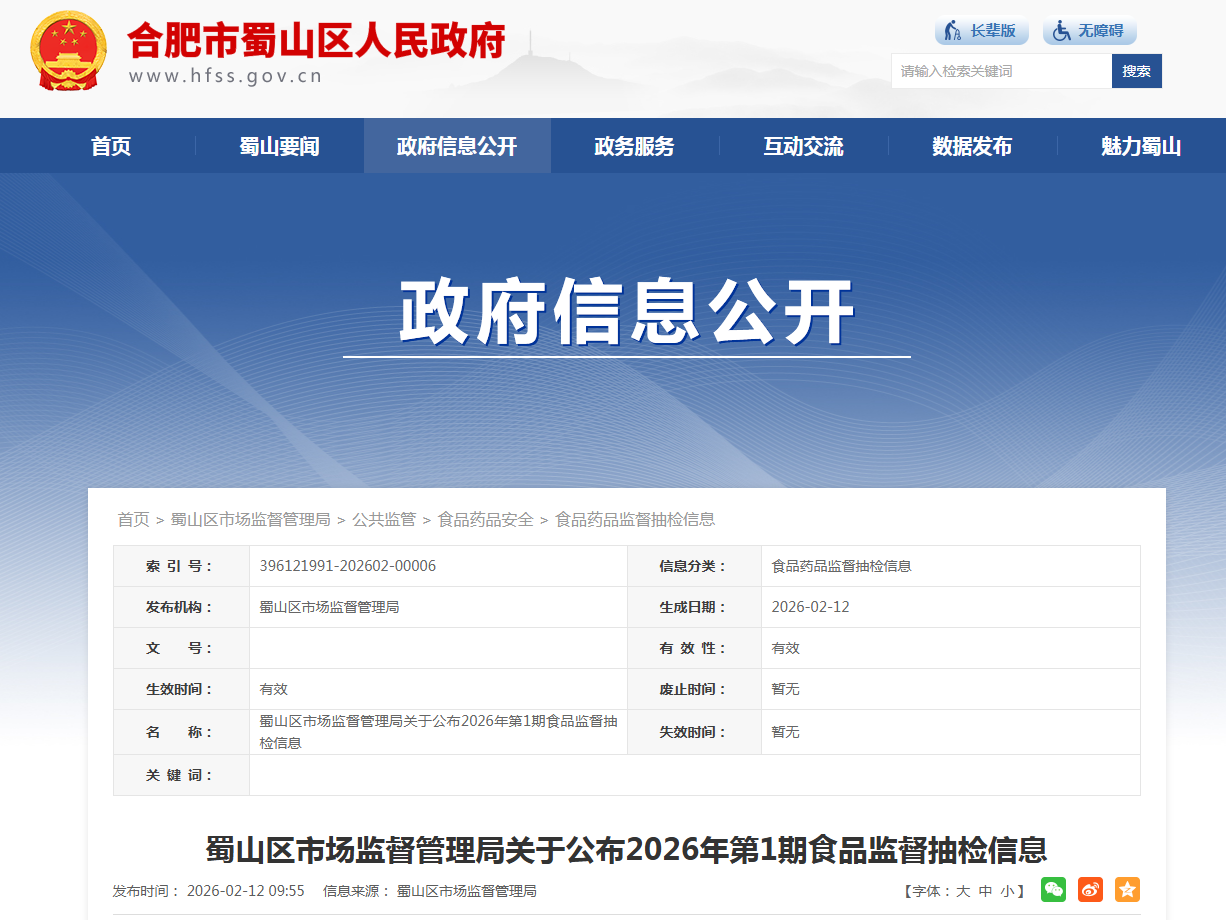The height and width of the screenshot is (920, 1226).
Task: Open the 数据发布 menu item
Action: pyautogui.click(x=972, y=146)
